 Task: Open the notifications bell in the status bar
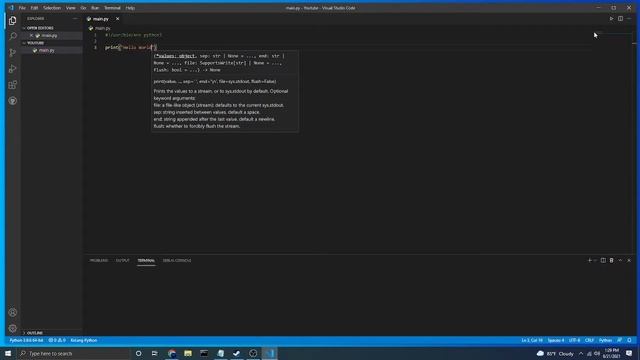coord(629,340)
